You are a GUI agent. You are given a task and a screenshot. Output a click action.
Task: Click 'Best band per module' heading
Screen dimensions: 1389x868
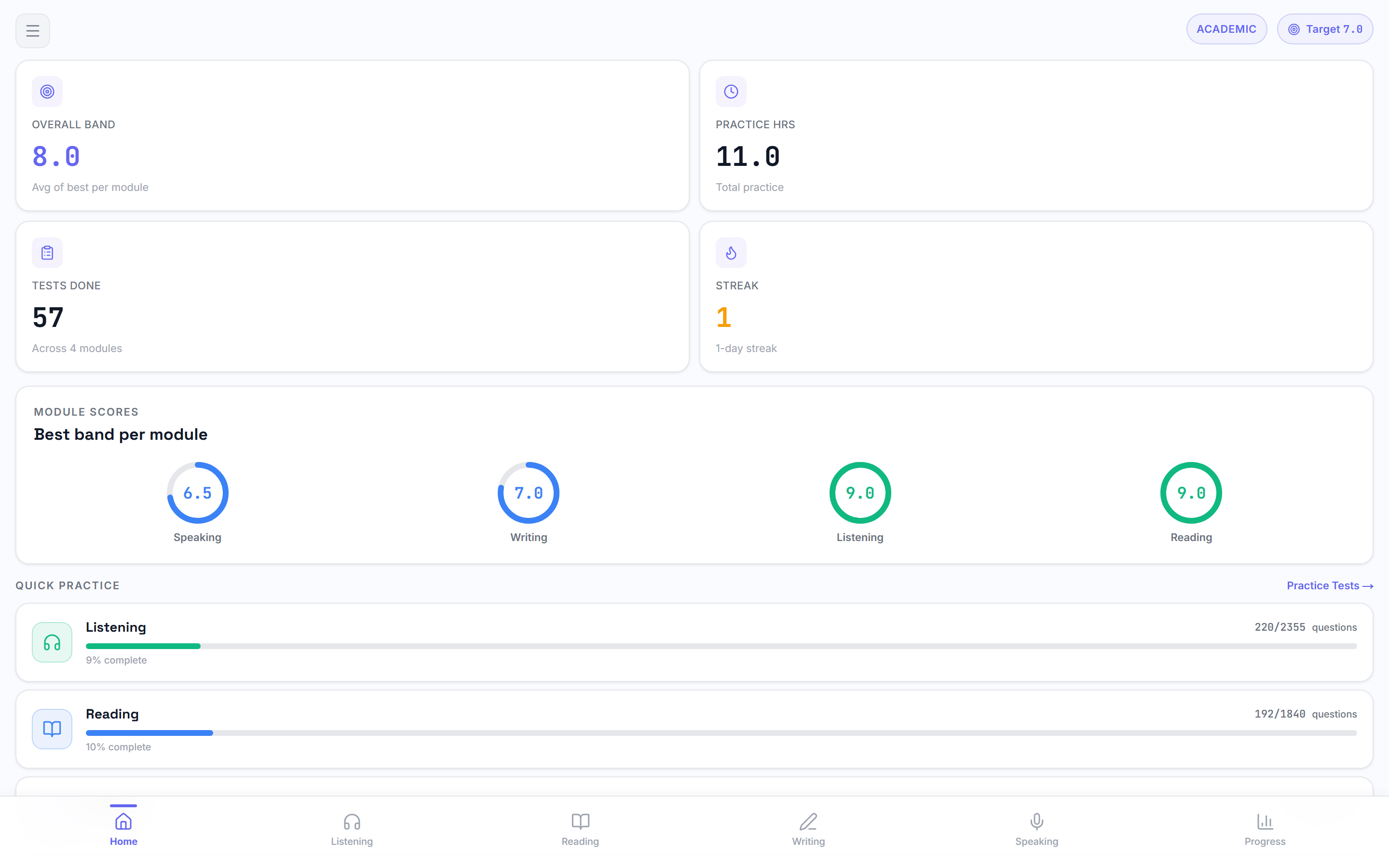click(121, 434)
